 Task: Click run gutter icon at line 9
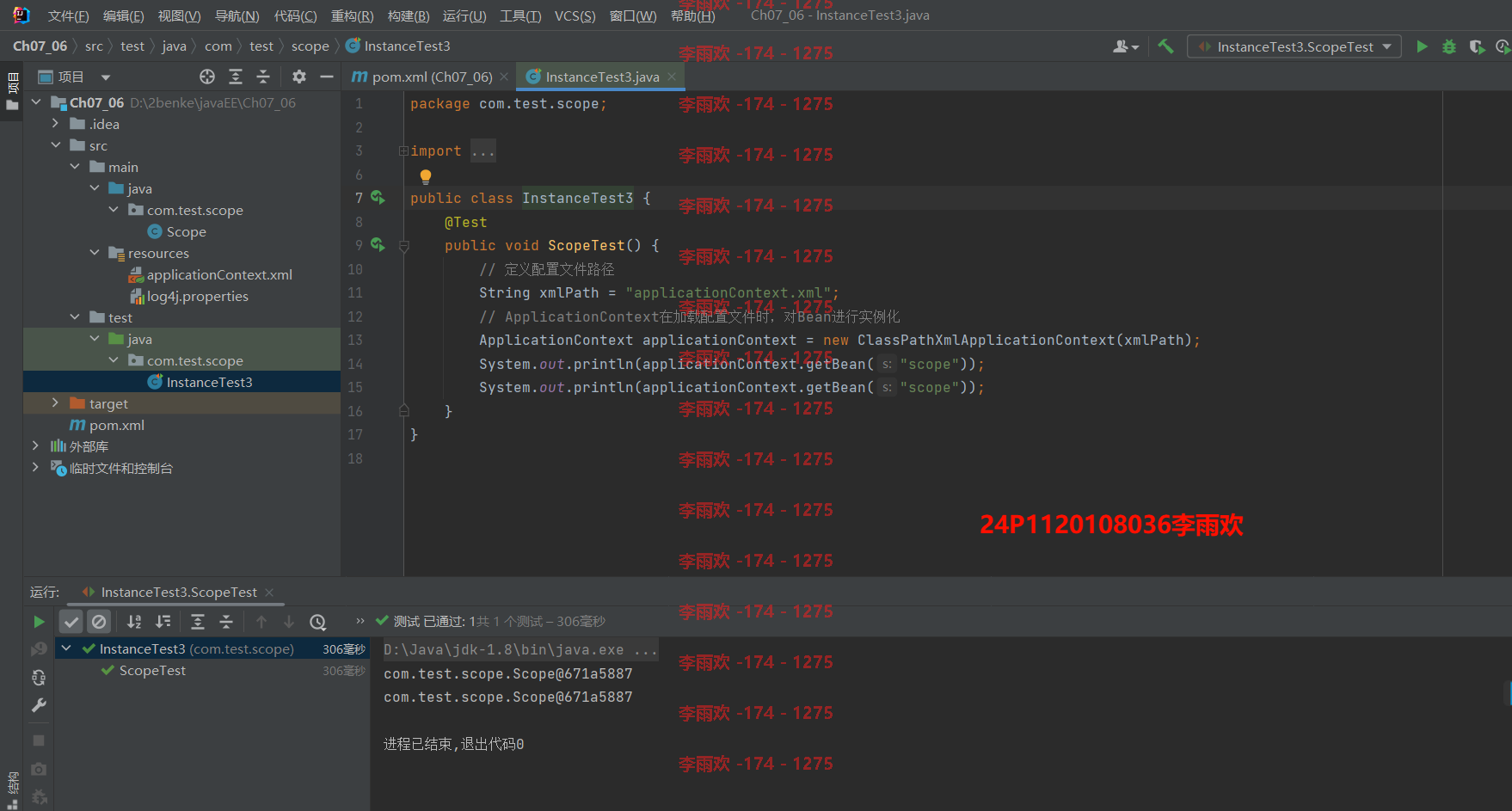coord(378,245)
